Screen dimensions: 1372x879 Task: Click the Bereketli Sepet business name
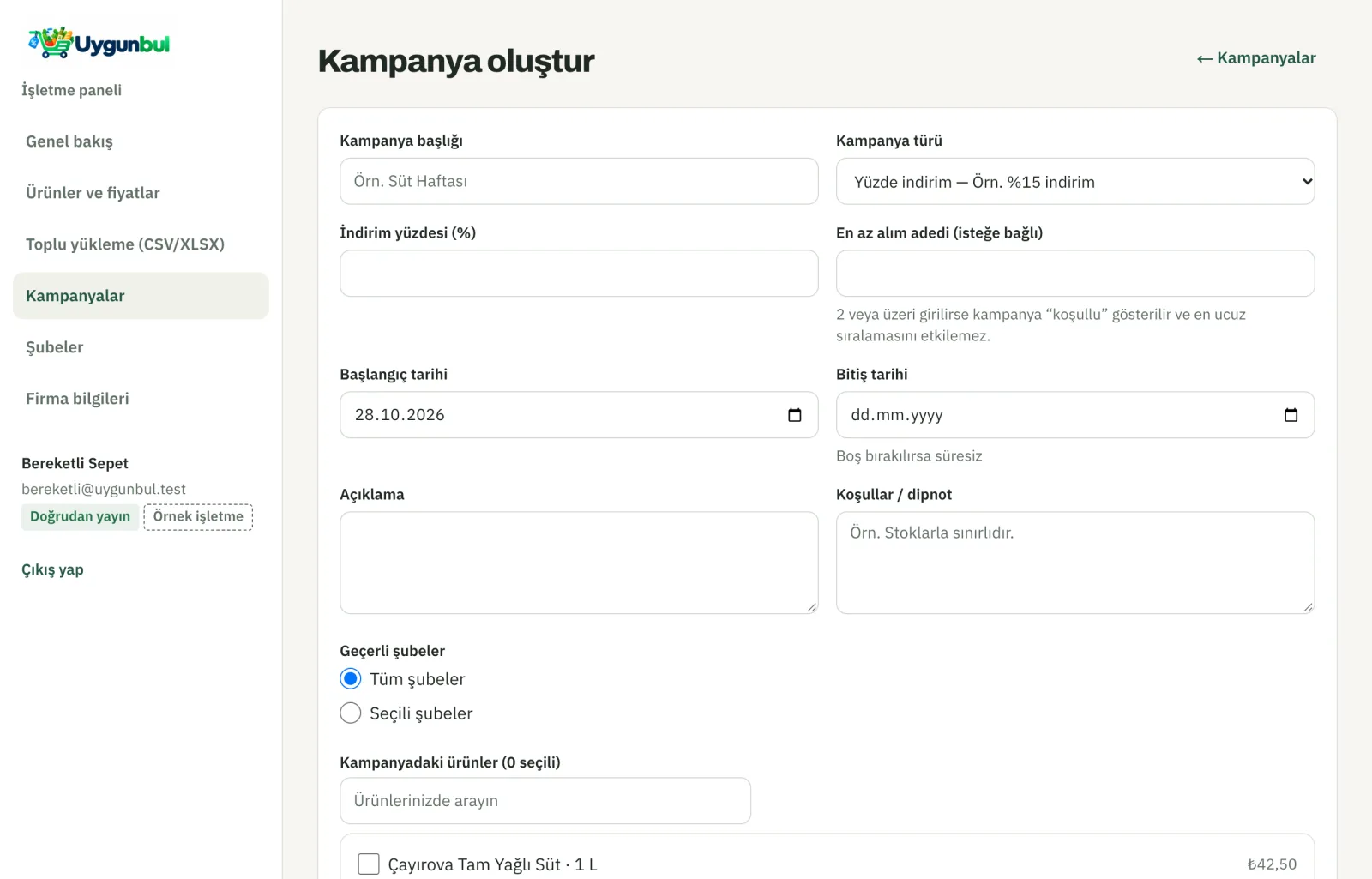(75, 463)
